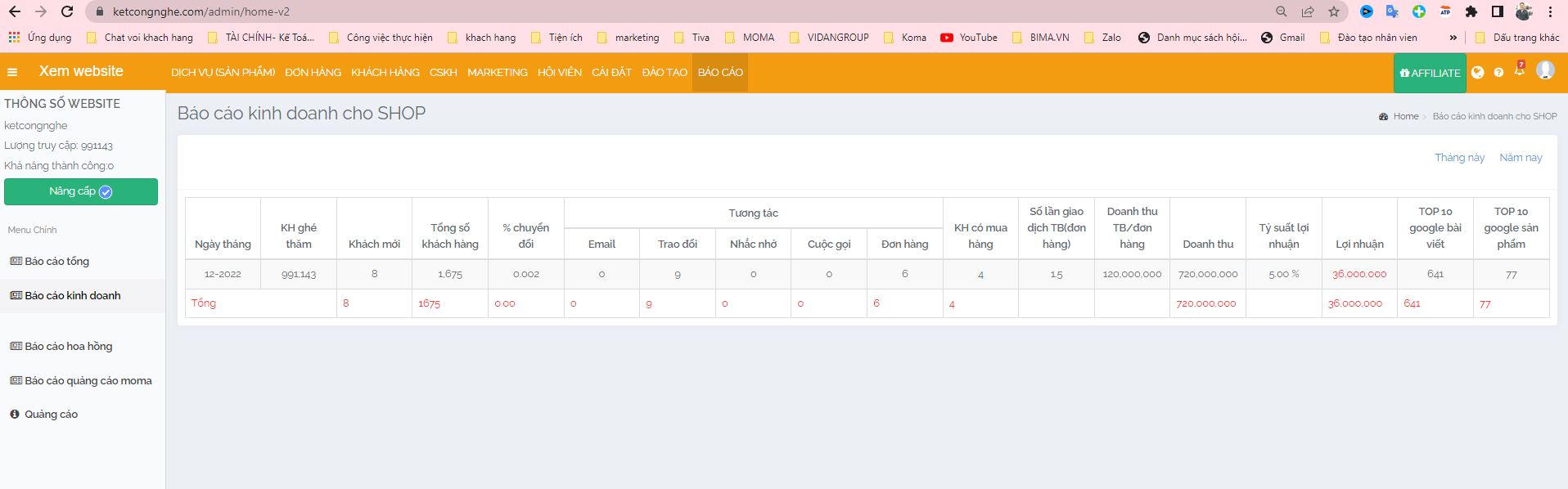1568x489 pixels.
Task: Click the Google Translate extension icon
Action: click(1392, 11)
